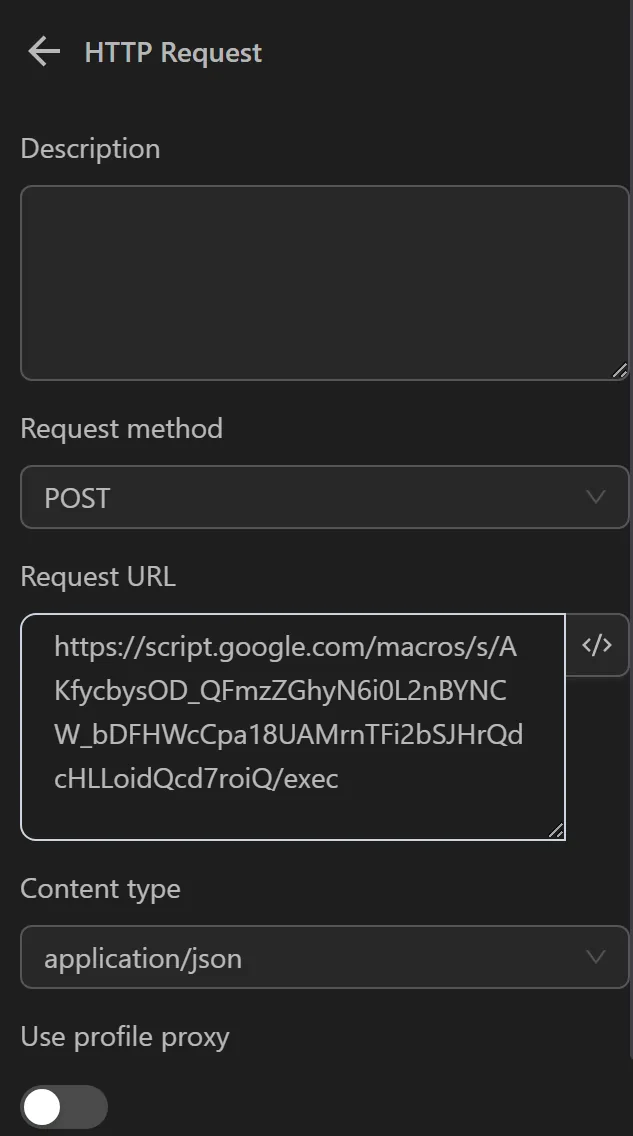Click the dropdown chevron on Request method
The image size is (633, 1136).
[x=596, y=497]
